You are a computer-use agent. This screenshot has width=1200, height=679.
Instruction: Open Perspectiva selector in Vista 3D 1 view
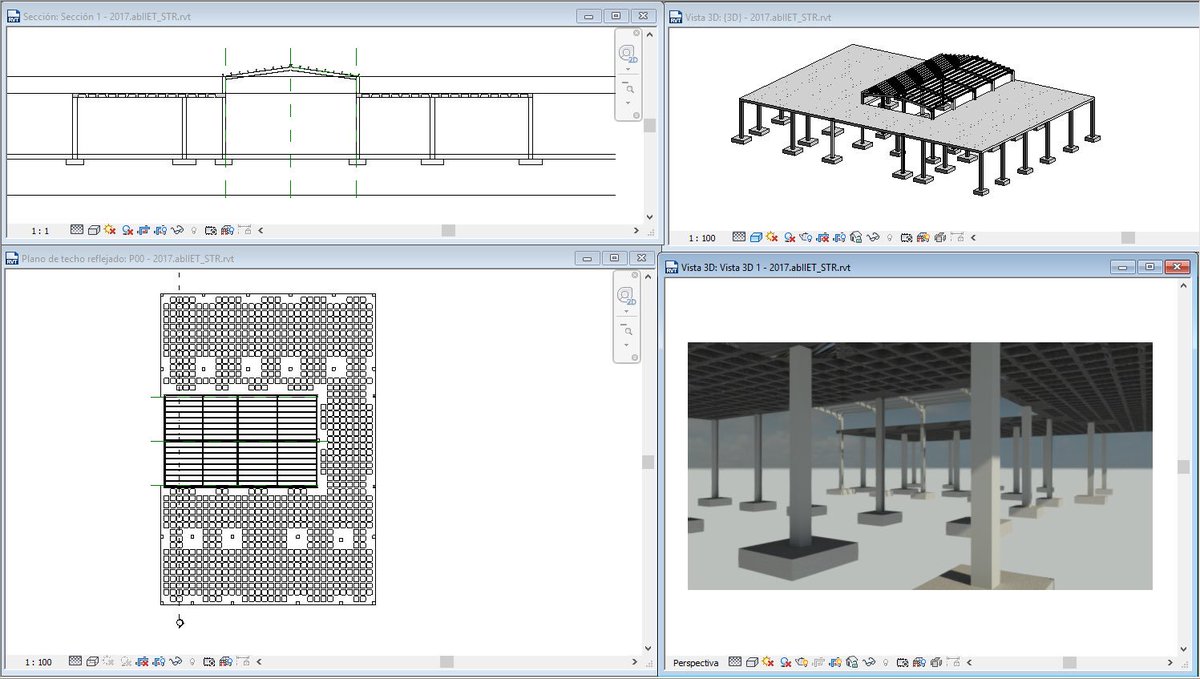click(695, 663)
